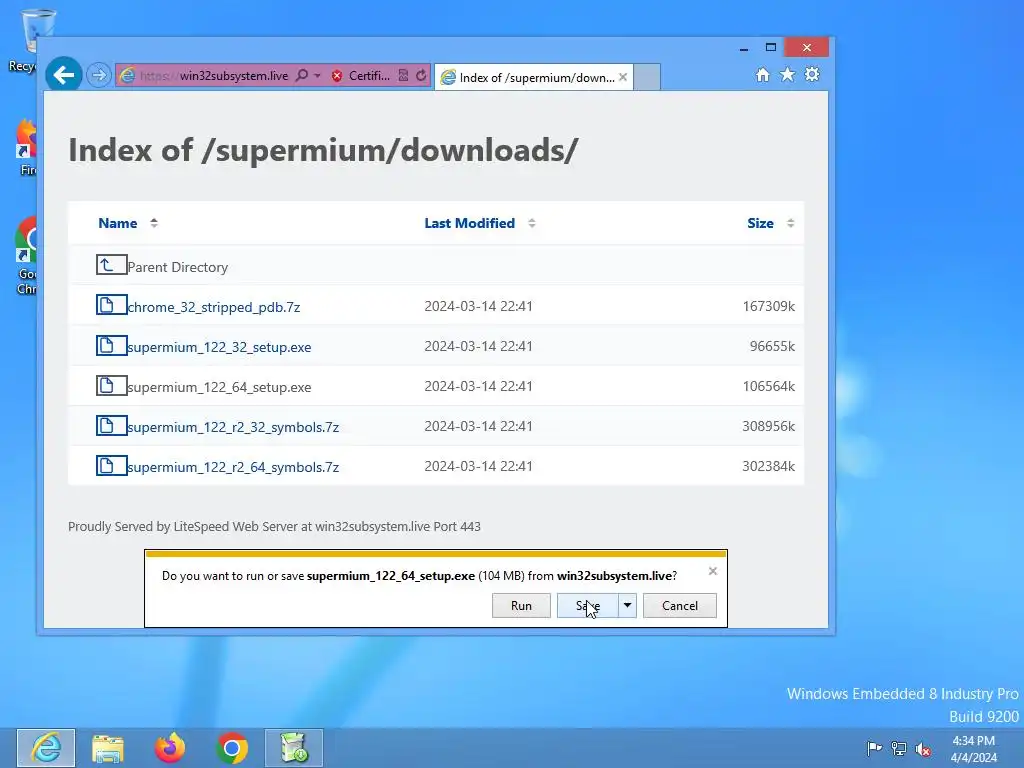Open Action Center flag in system tray

point(874,748)
